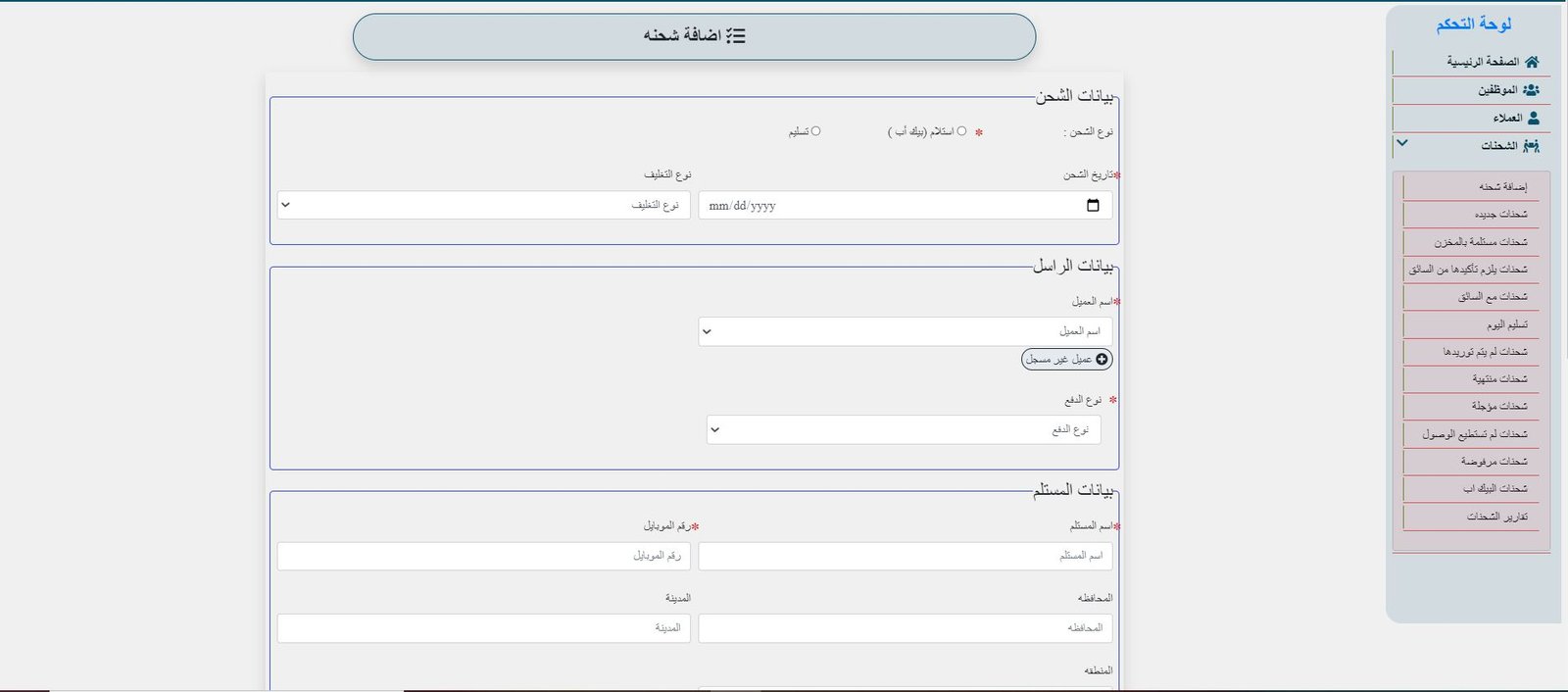1568x692 pixels.
Task: Open the نوع التغليف dropdown
Action: click(x=483, y=206)
